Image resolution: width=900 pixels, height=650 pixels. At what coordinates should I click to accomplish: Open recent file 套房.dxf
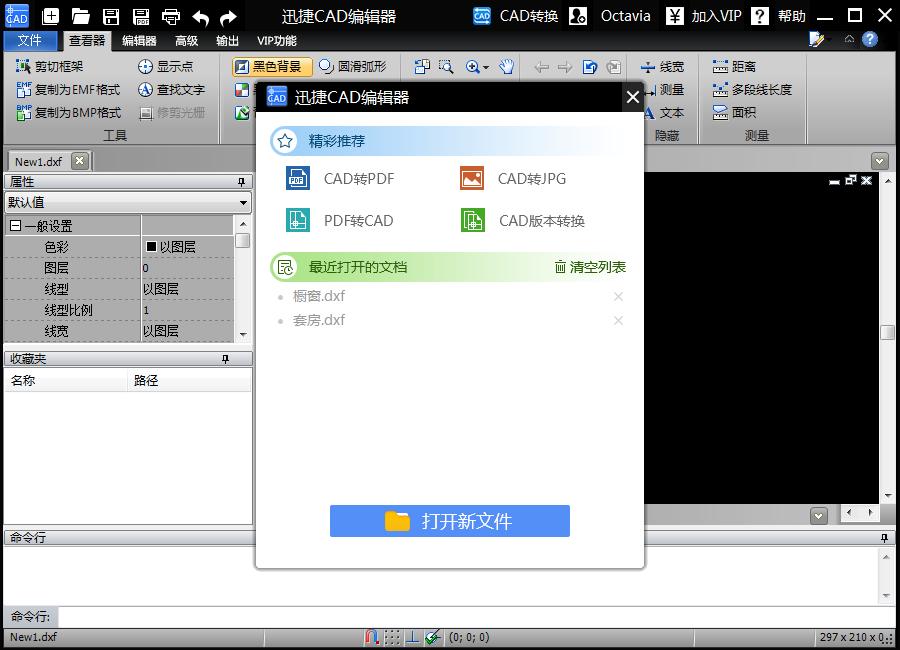pyautogui.click(x=319, y=320)
